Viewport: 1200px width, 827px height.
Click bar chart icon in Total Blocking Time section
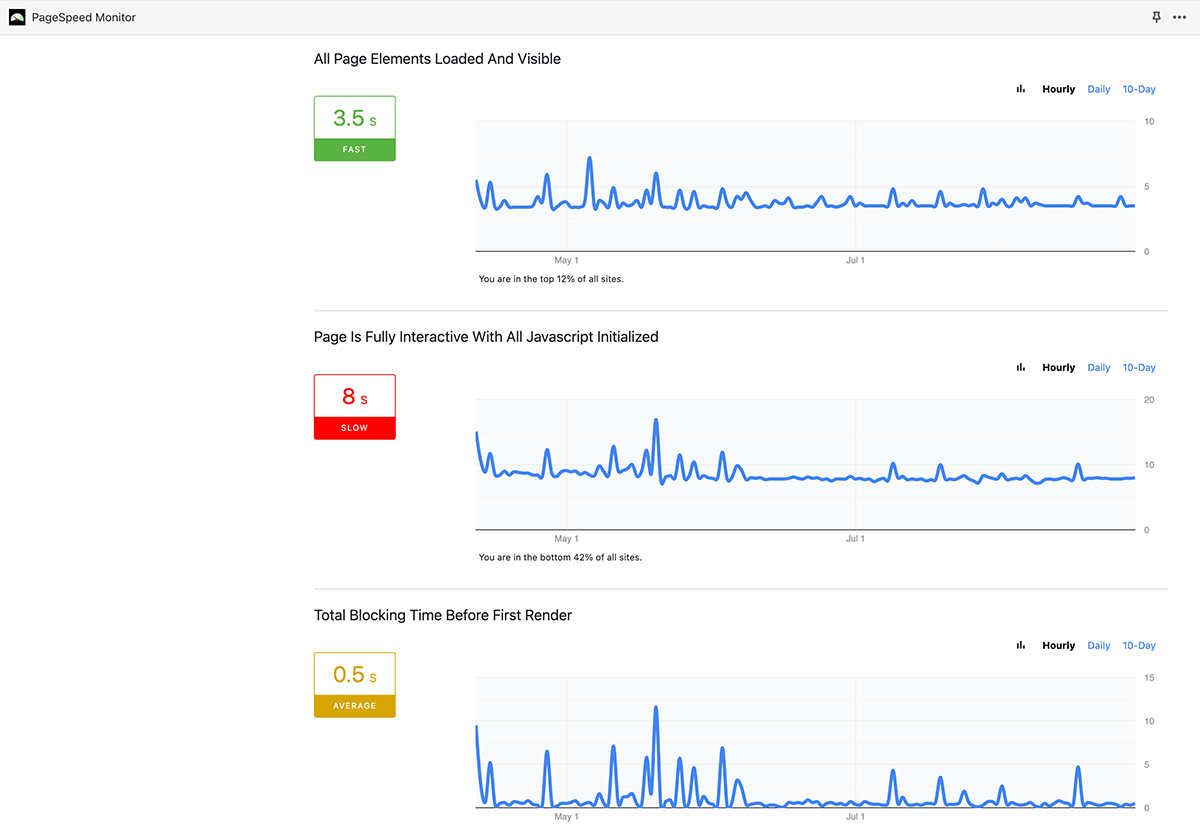(x=1021, y=645)
